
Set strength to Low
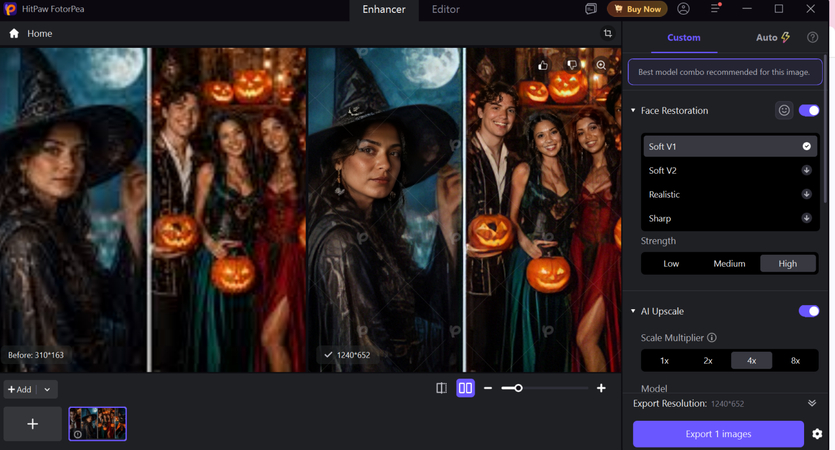click(671, 264)
